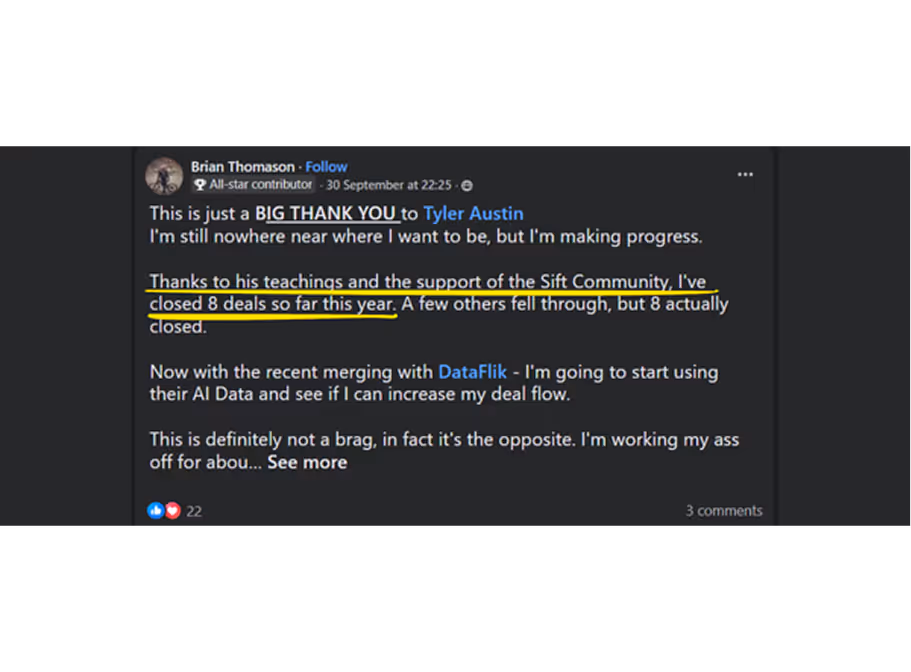Open the three-dot post options menu
Viewport: 911px width, 672px height.
745,174
